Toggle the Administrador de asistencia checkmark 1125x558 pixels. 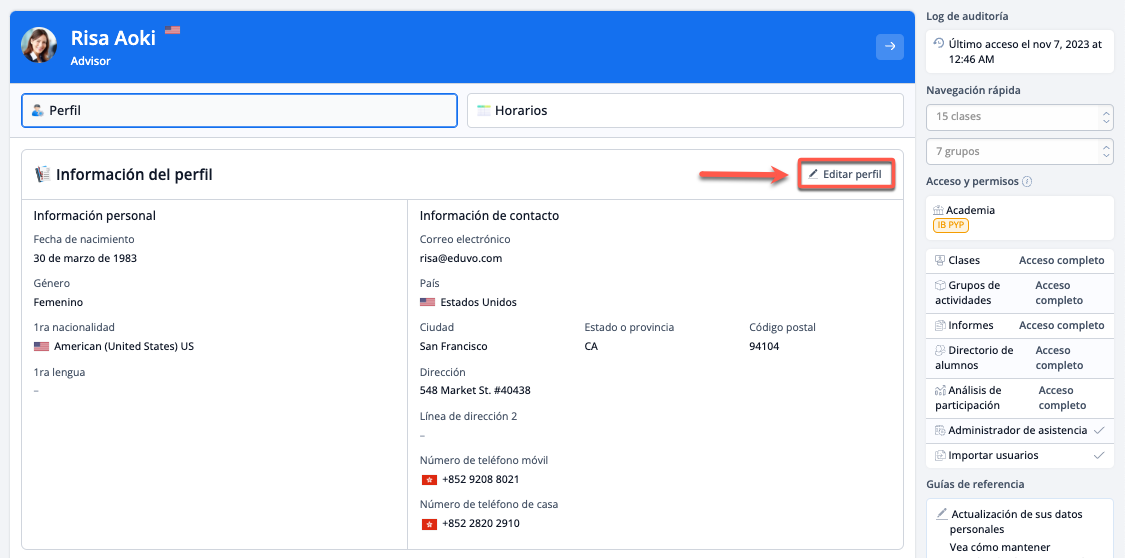1099,430
